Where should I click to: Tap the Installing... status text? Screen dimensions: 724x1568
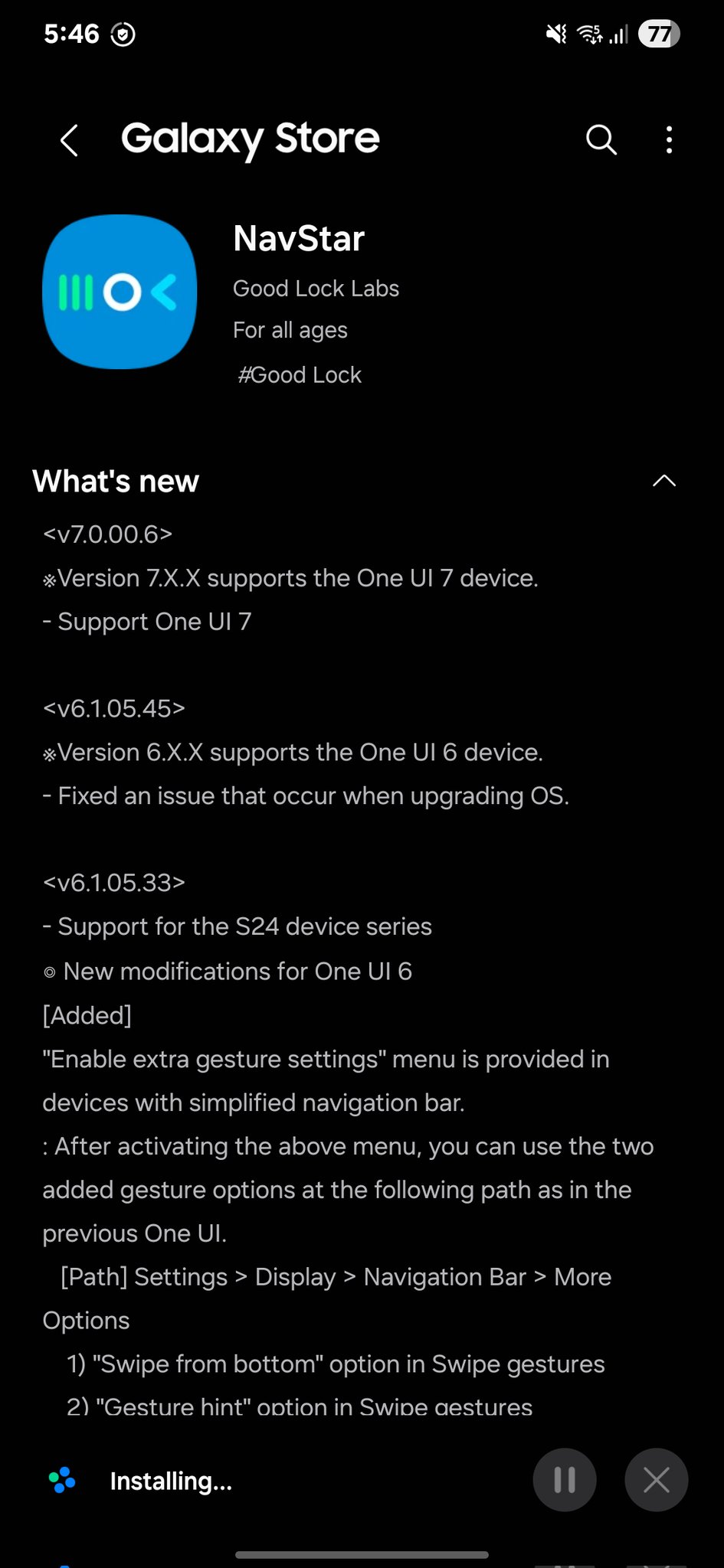coord(171,1481)
